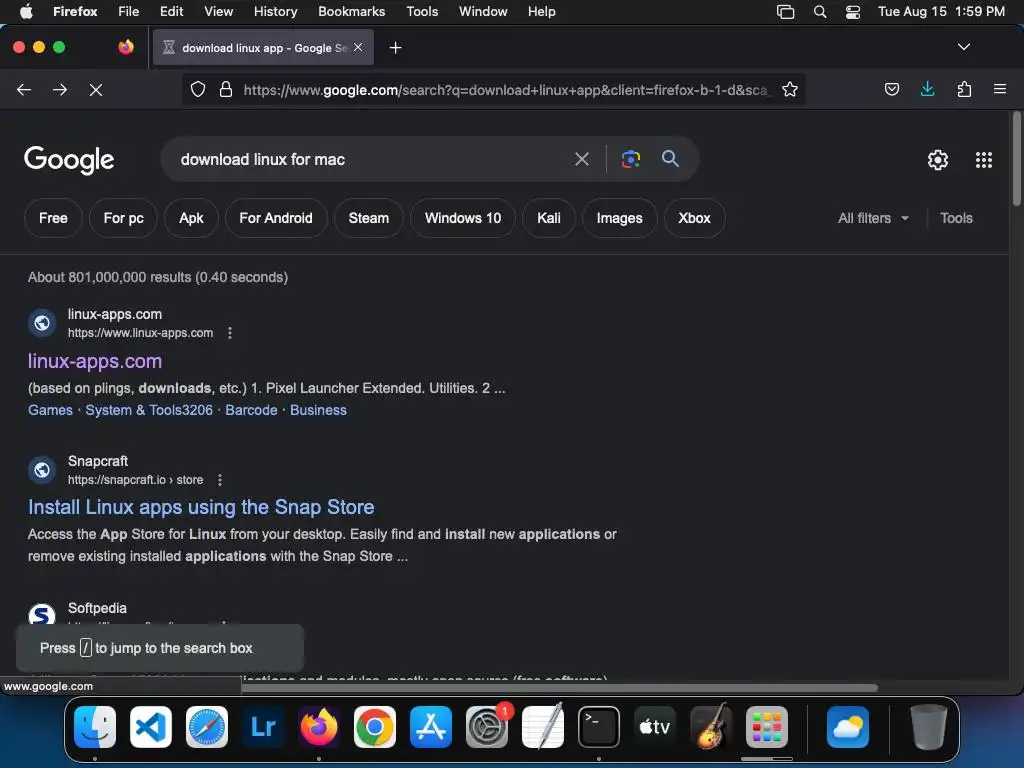Screen dimensions: 1024x768
Task: Select the For pc filter chip
Action: (x=123, y=218)
